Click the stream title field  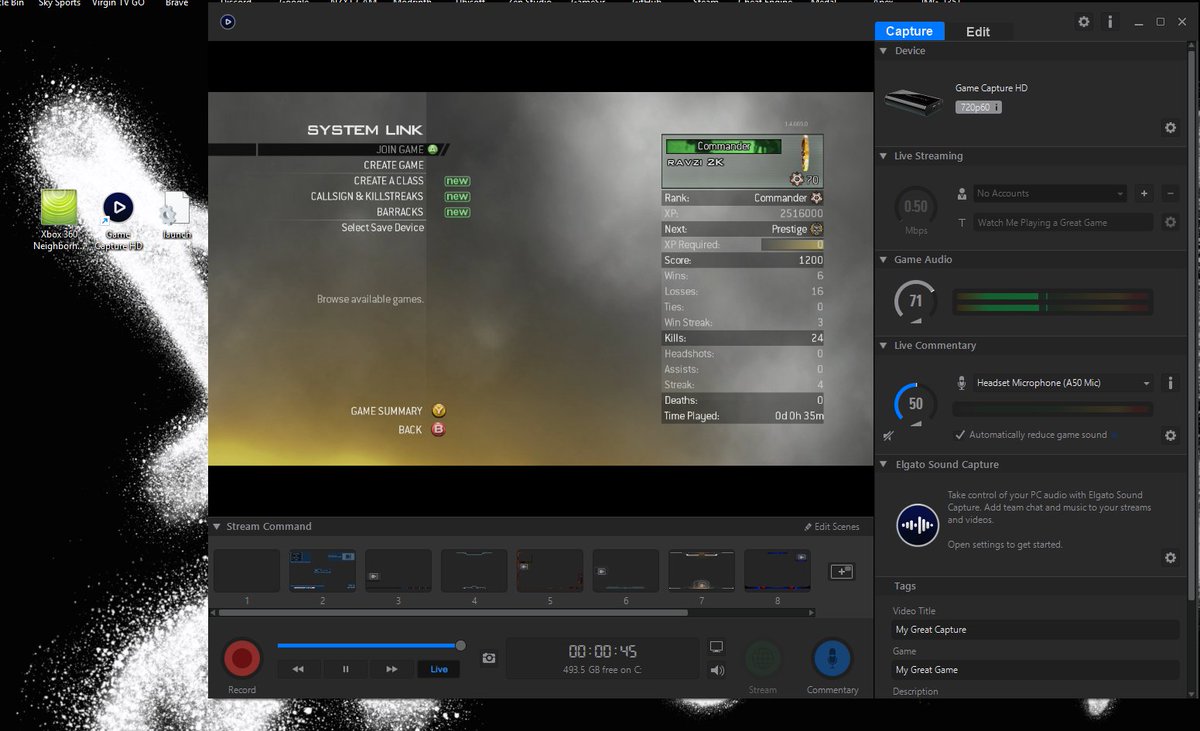pyautogui.click(x=1064, y=222)
